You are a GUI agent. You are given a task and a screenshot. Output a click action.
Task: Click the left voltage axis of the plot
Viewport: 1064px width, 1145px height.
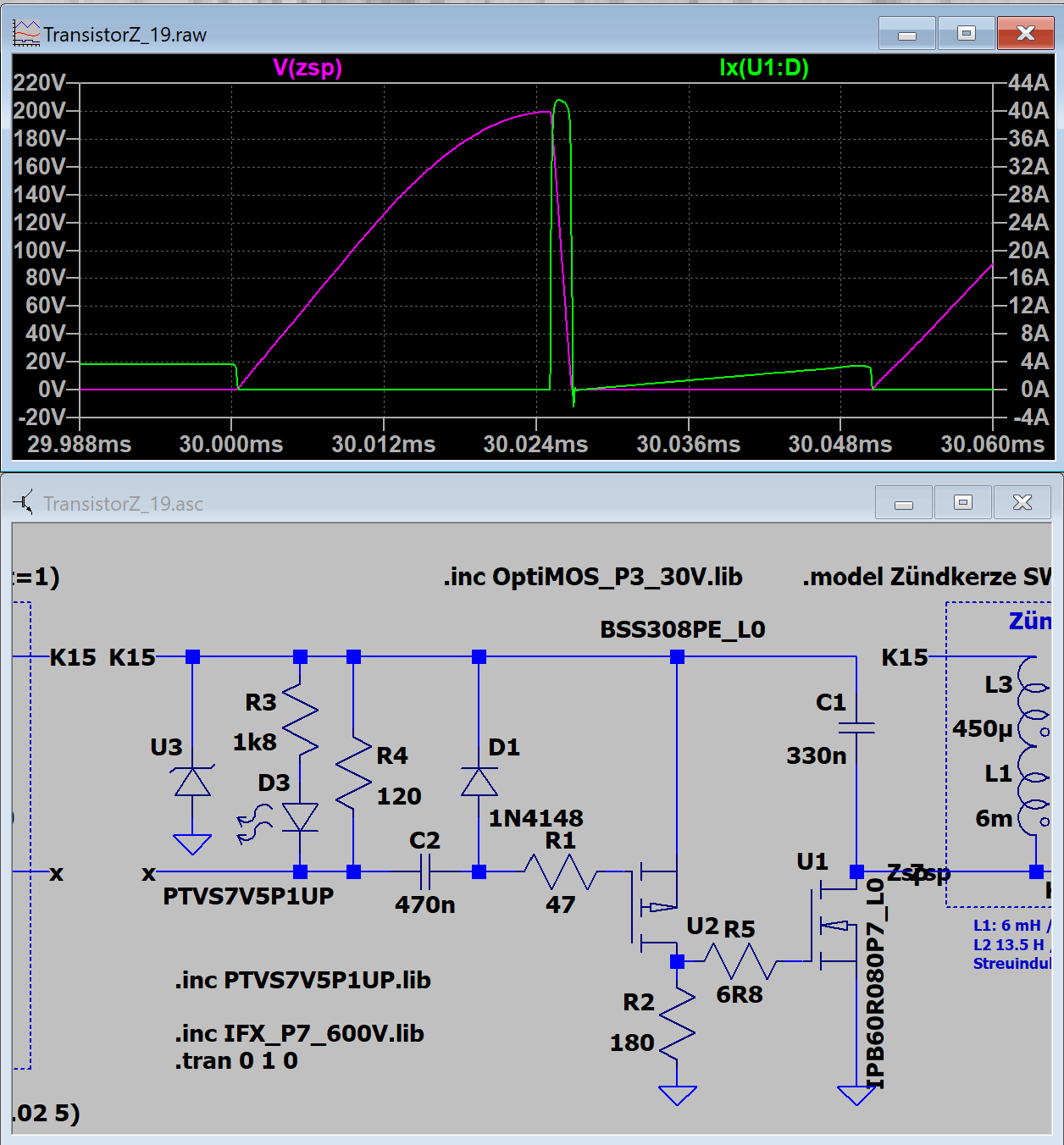pos(44,250)
